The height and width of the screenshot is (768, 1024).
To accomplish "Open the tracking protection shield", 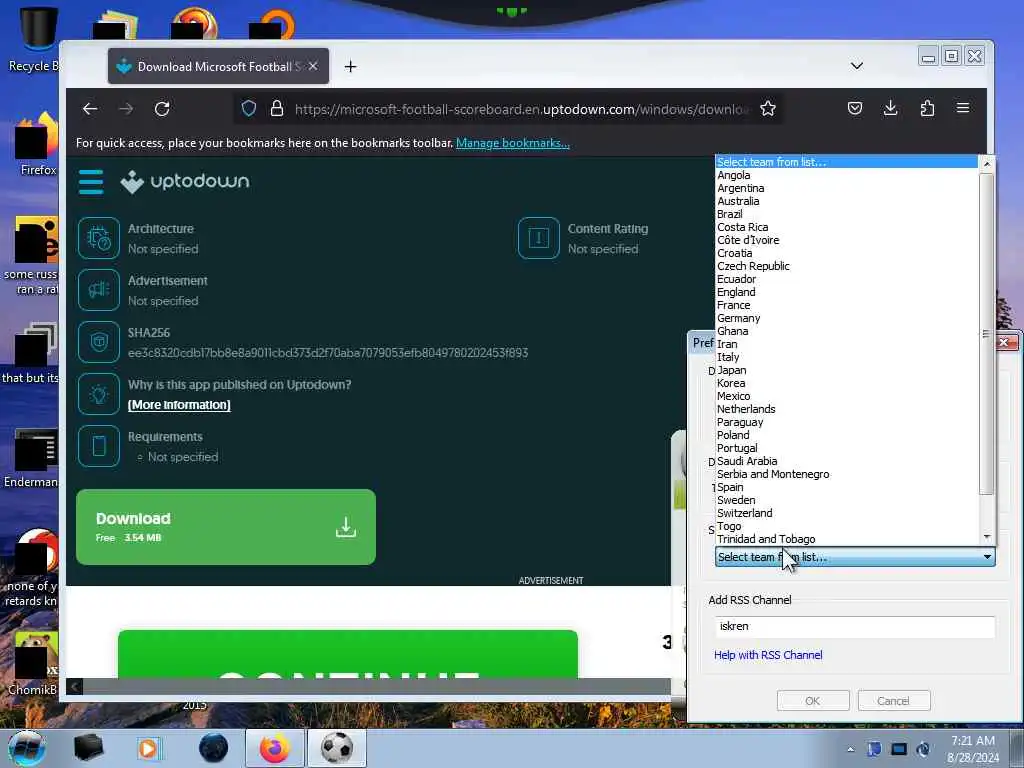I will [249, 108].
